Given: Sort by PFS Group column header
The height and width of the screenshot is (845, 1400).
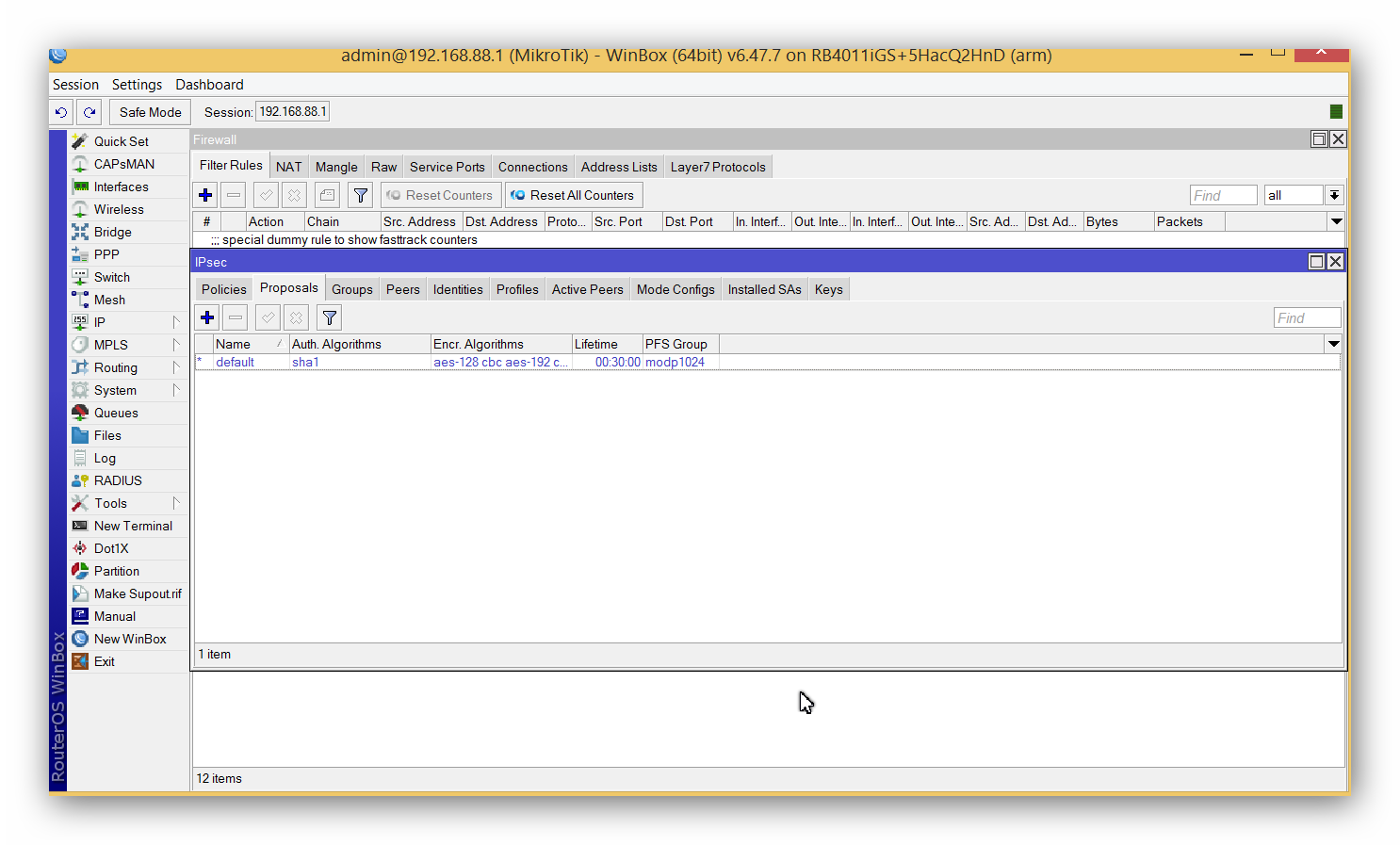Looking at the screenshot, I should [x=680, y=344].
